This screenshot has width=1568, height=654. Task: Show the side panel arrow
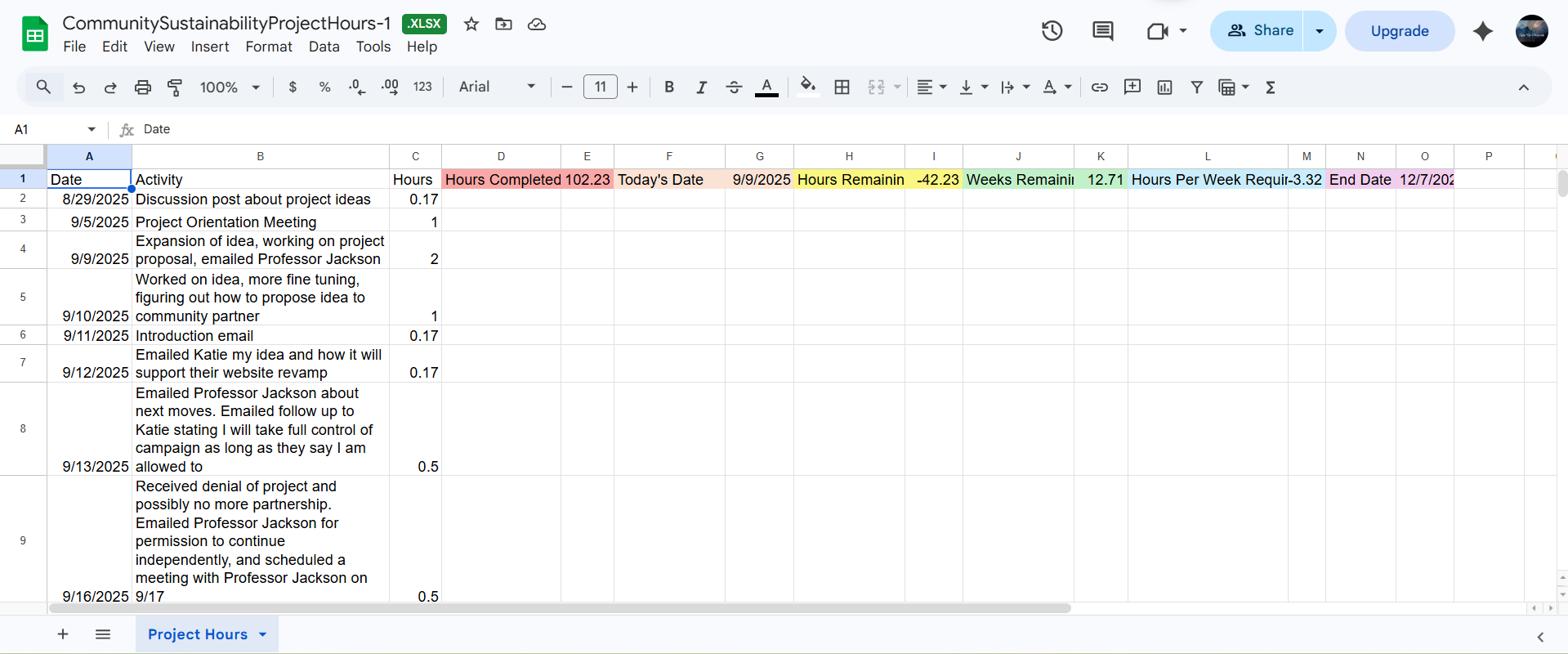point(1540,637)
